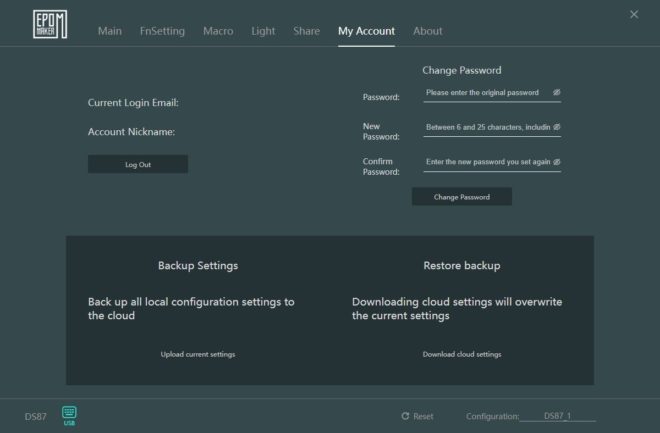Show the original password with eye icon
The height and width of the screenshot is (433, 660).
(x=556, y=93)
